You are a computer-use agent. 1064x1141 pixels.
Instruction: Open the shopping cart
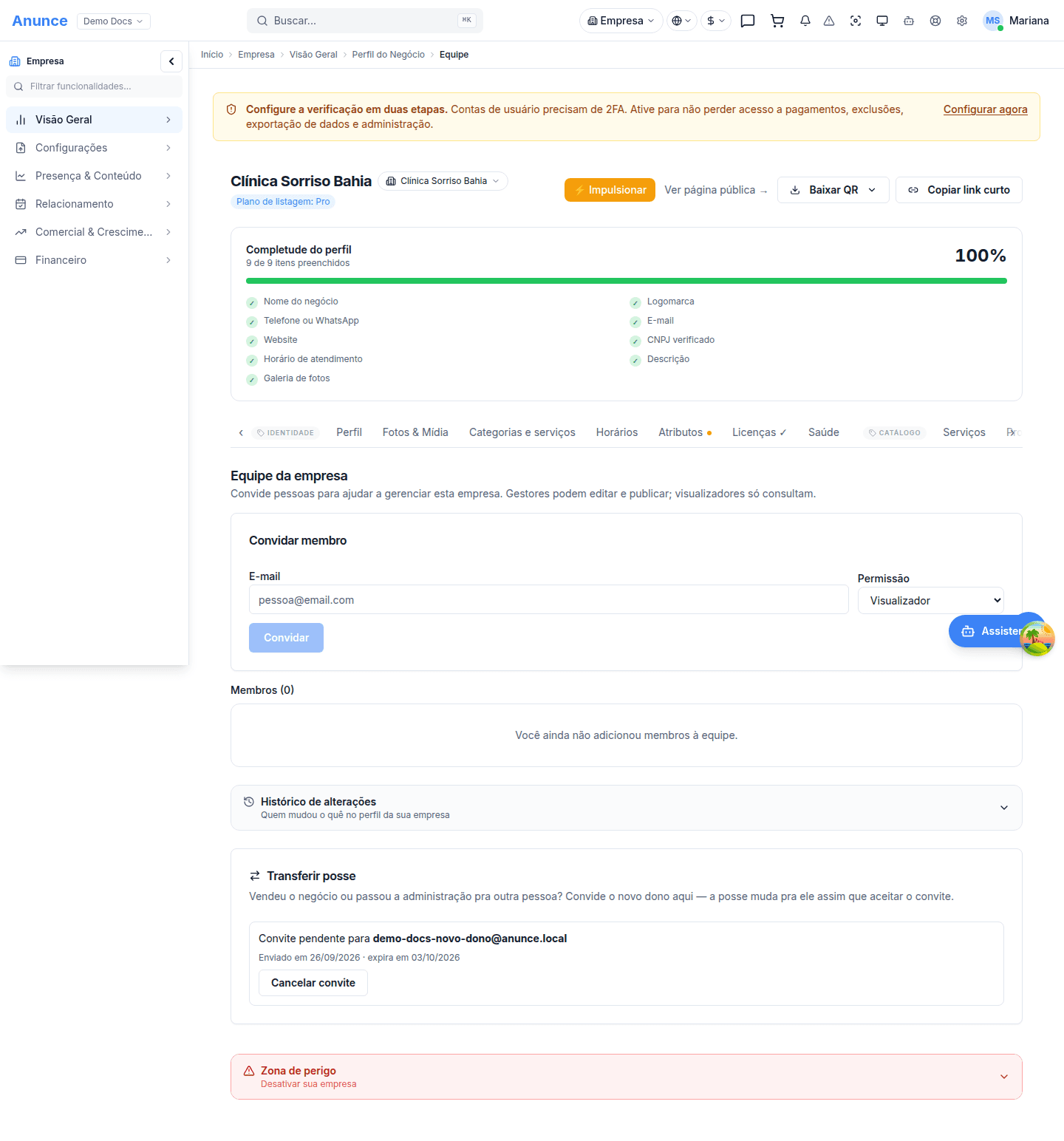coord(777,21)
